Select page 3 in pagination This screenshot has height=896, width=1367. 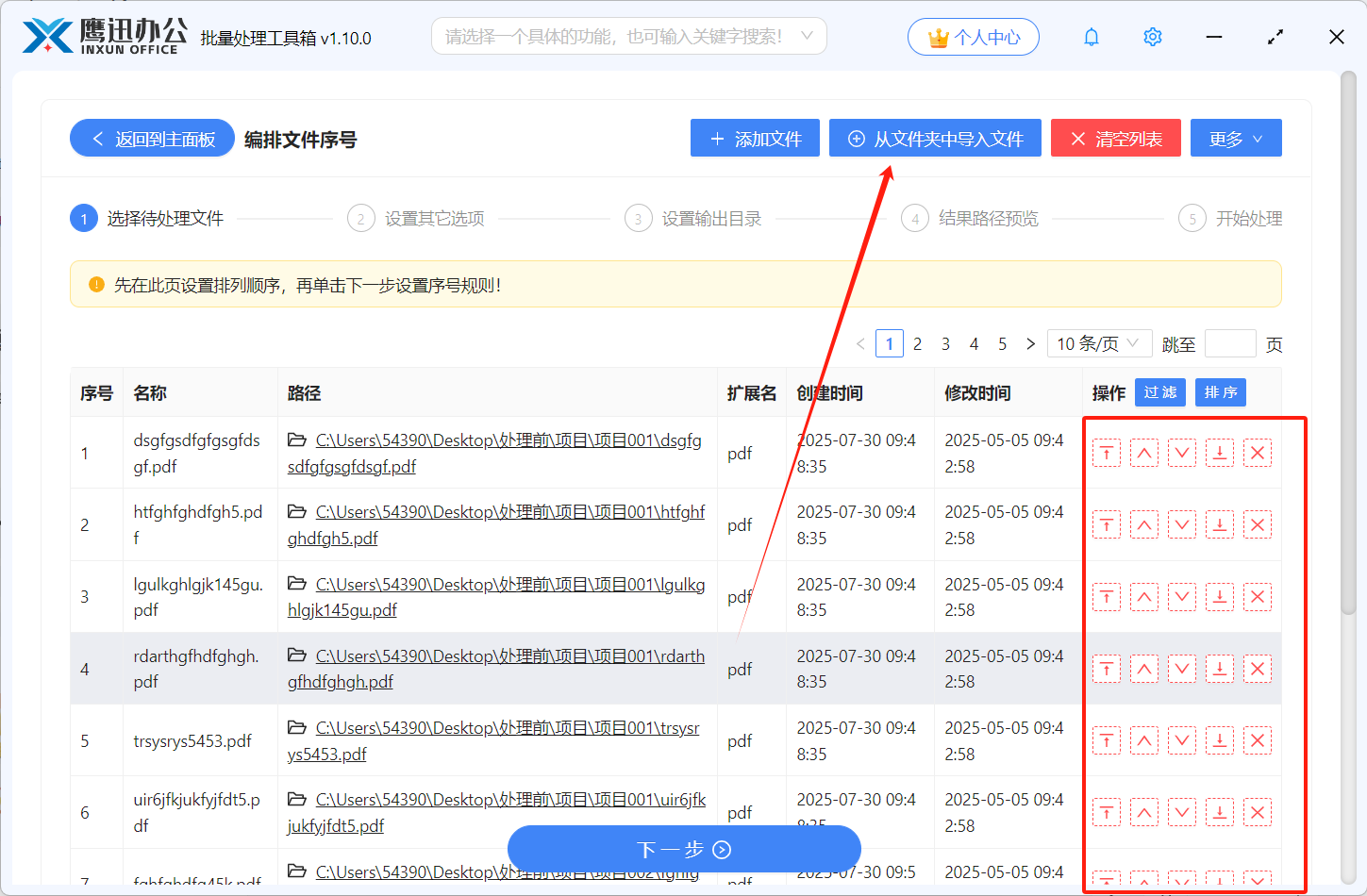coord(945,343)
